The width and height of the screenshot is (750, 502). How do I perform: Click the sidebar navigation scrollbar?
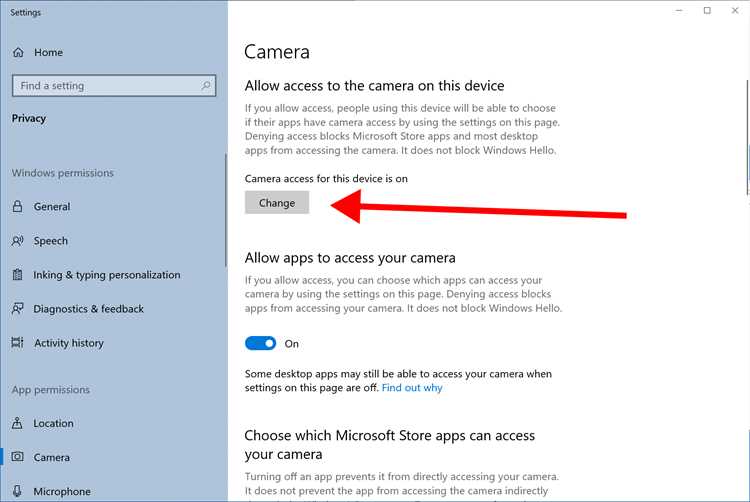(226, 210)
